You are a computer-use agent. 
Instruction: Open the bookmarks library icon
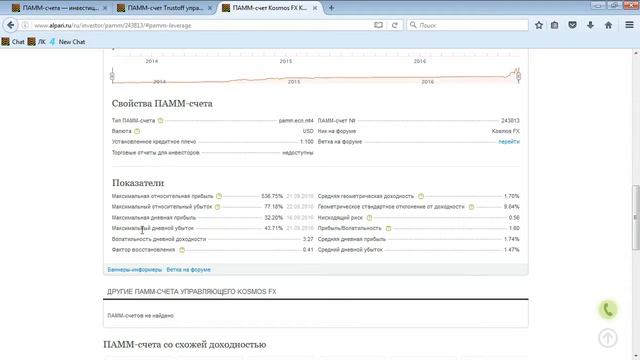pyautogui.click(x=554, y=25)
